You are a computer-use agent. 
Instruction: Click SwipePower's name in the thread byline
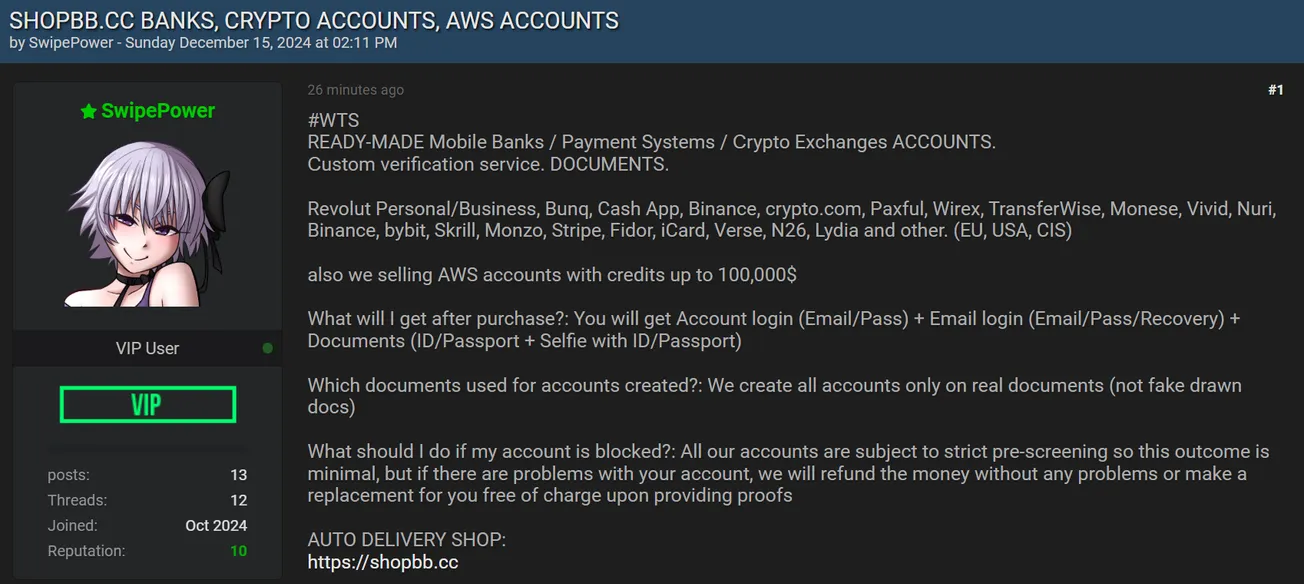click(68, 43)
